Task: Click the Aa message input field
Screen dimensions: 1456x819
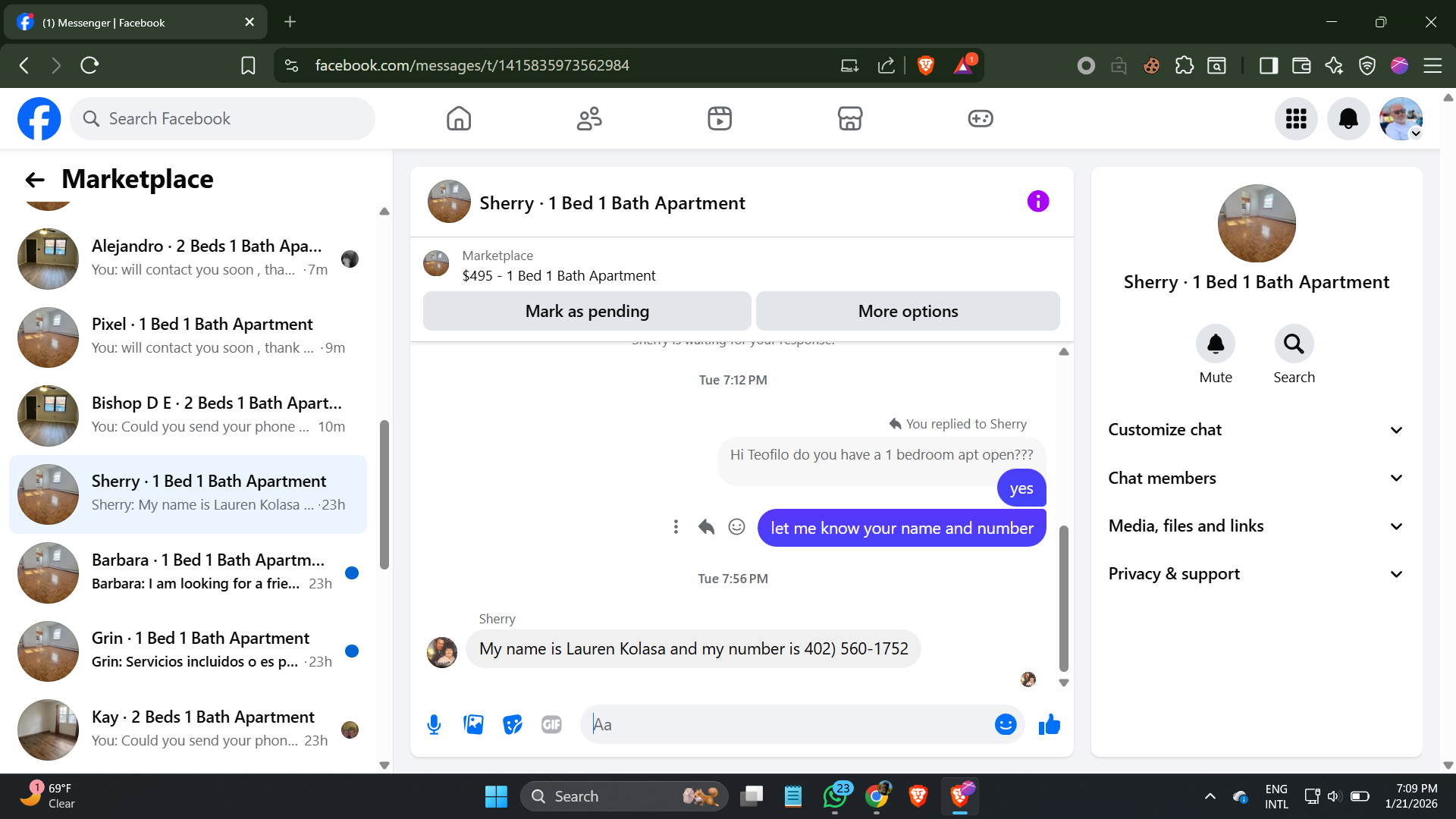Action: [x=789, y=725]
